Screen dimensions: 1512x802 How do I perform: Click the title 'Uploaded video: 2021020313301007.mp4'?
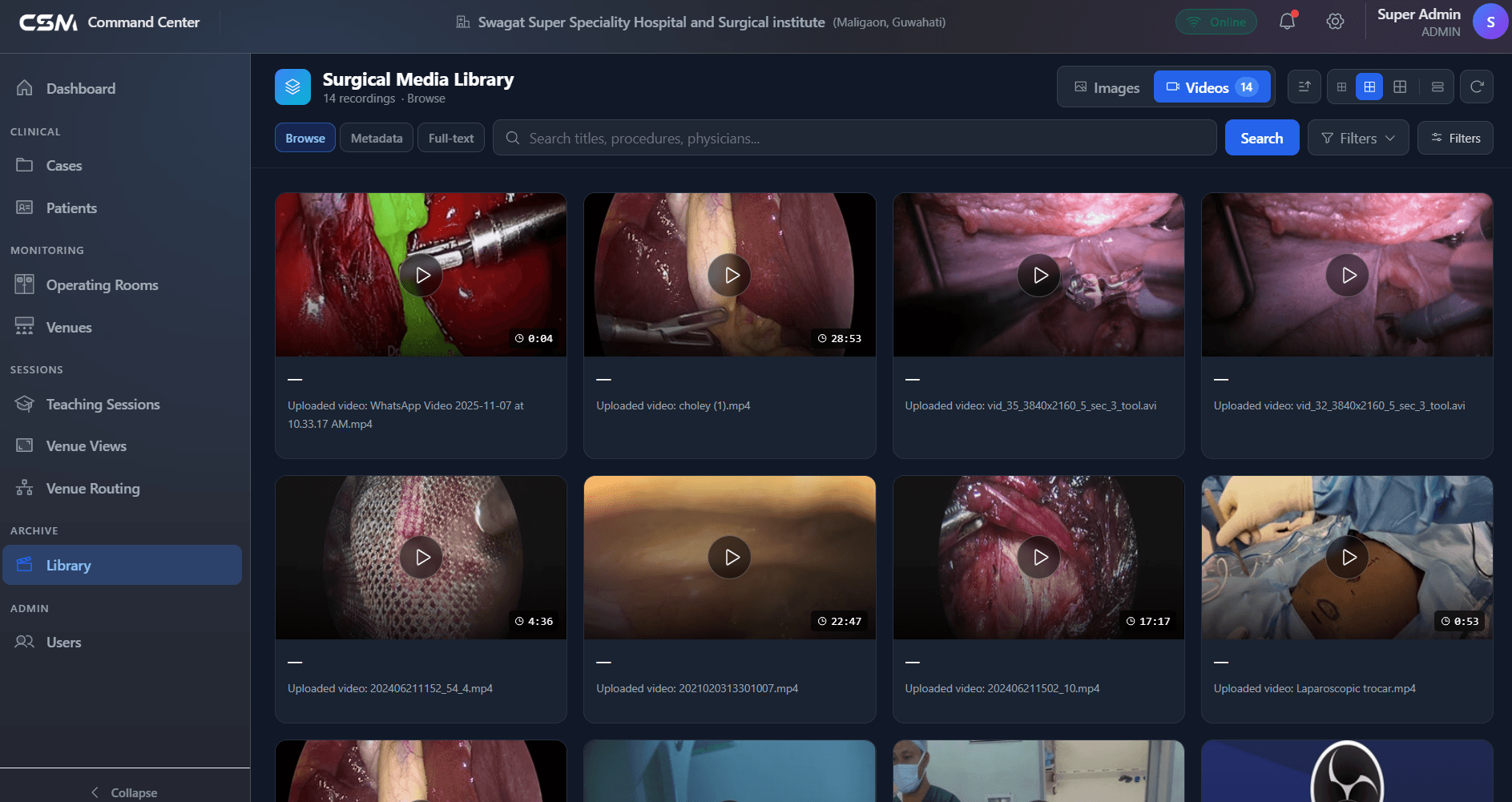click(697, 688)
